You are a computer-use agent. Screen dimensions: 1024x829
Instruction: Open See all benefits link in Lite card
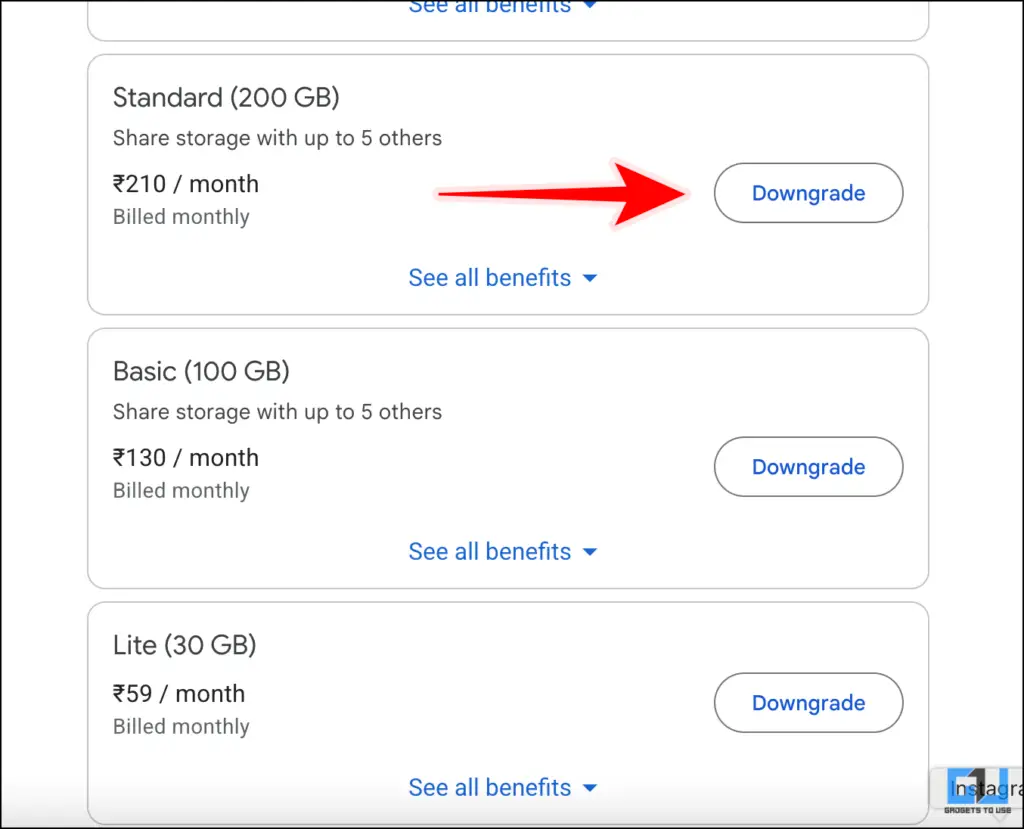click(489, 788)
